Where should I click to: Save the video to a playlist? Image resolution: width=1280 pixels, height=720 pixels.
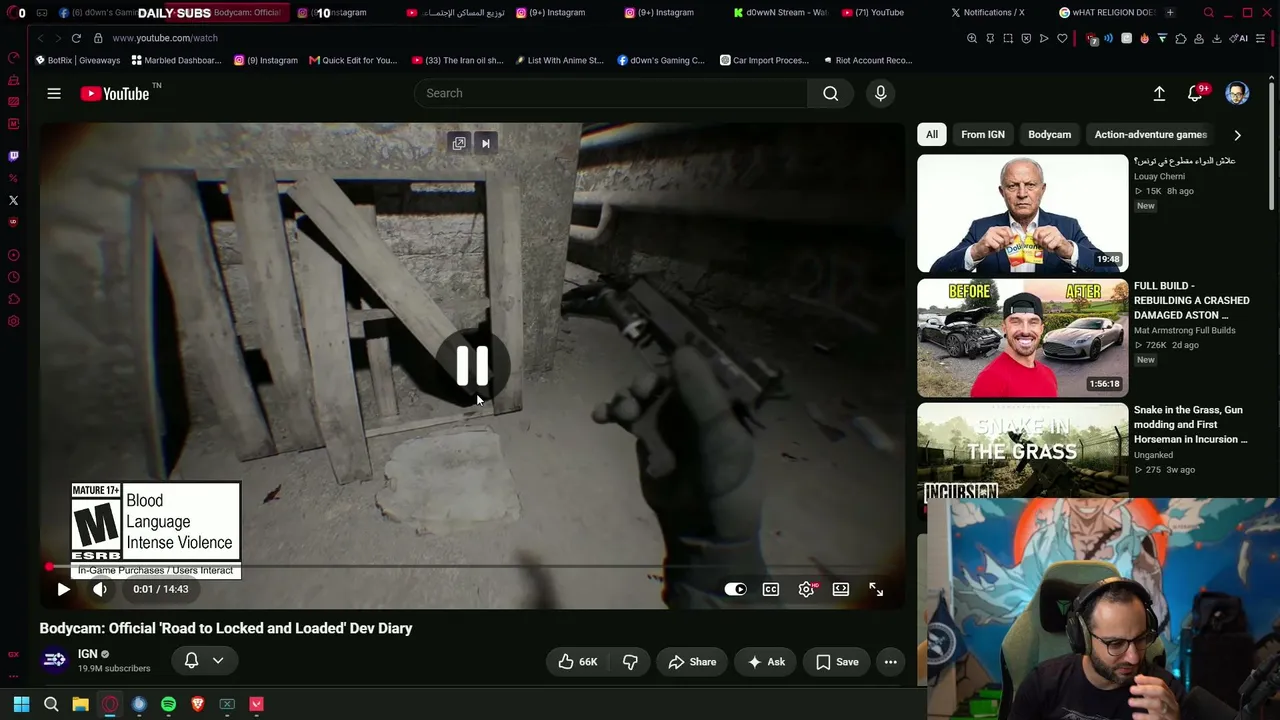tap(837, 662)
